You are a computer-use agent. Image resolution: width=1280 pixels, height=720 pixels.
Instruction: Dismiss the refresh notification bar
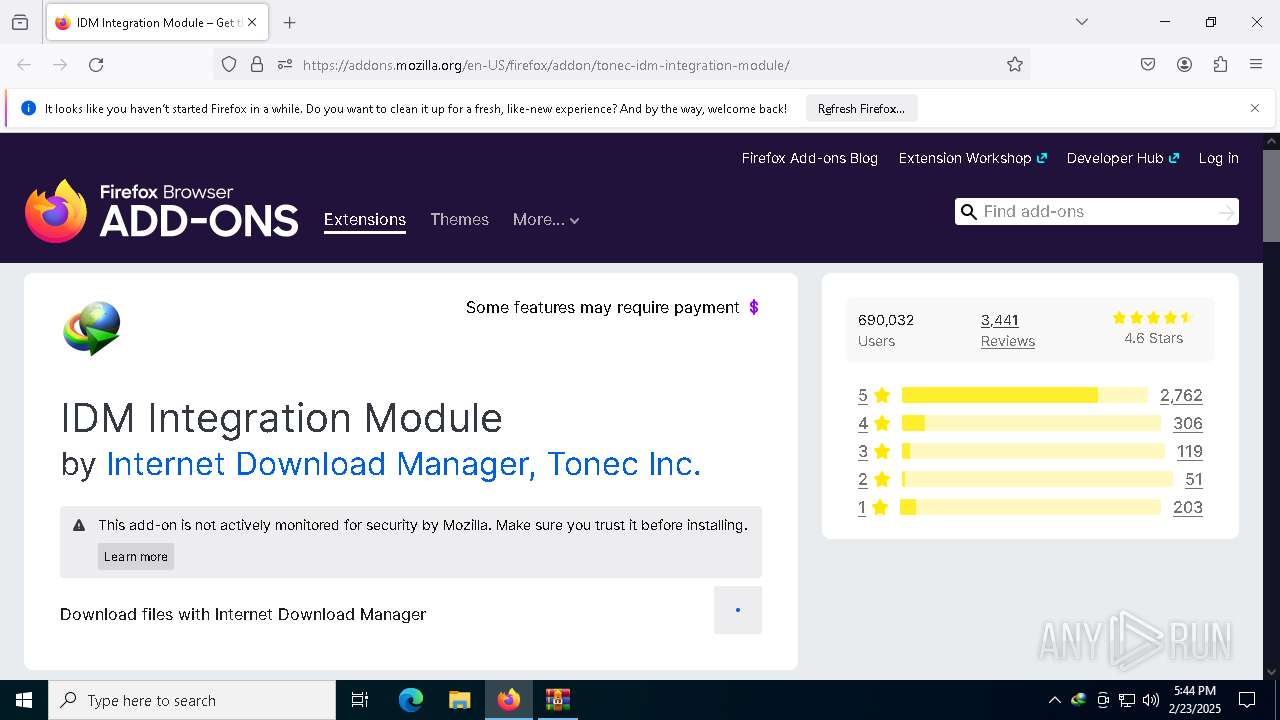pos(1255,108)
